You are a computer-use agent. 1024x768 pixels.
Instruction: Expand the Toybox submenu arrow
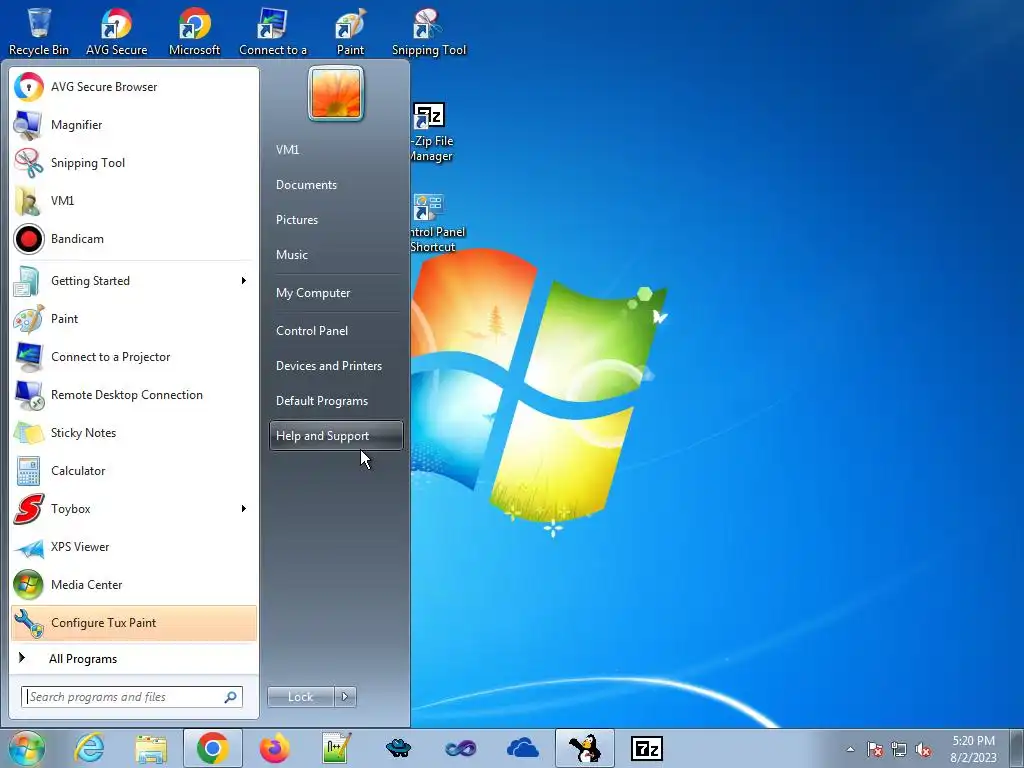244,509
